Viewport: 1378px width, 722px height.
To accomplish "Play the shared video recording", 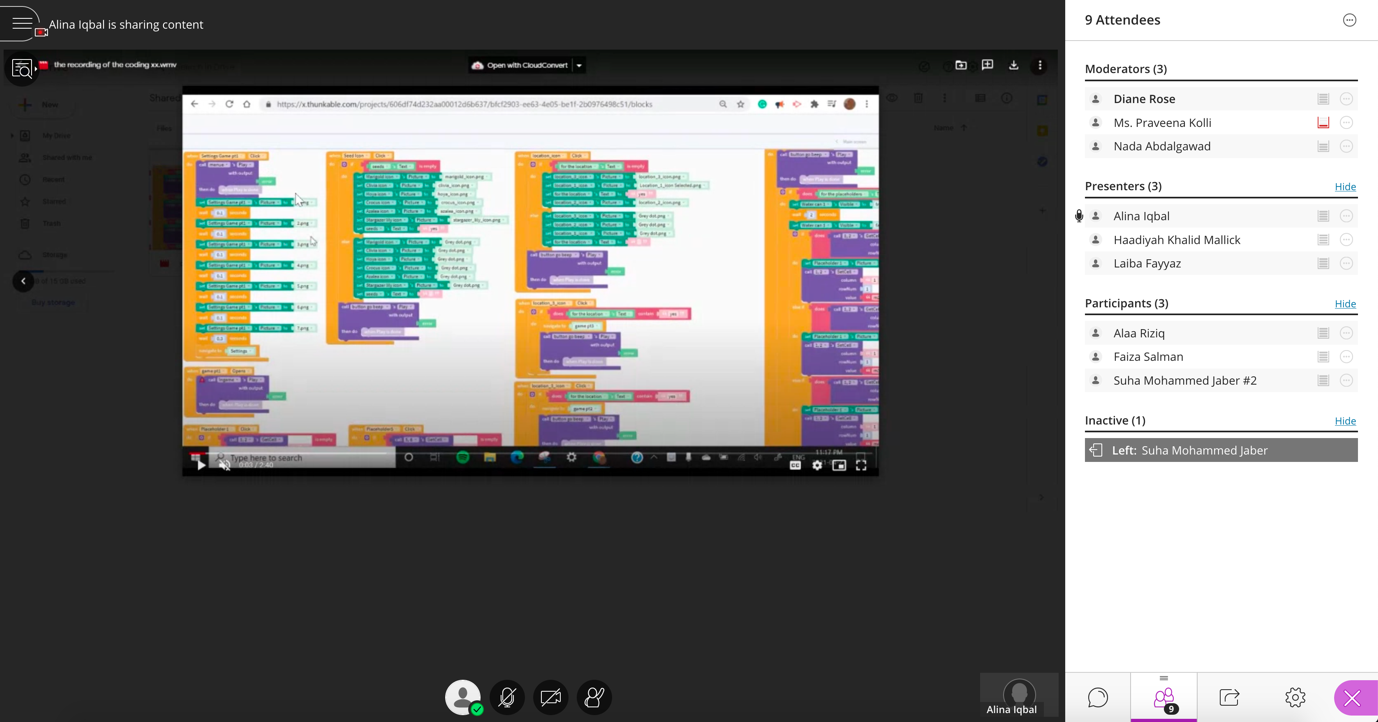I will coord(201,465).
